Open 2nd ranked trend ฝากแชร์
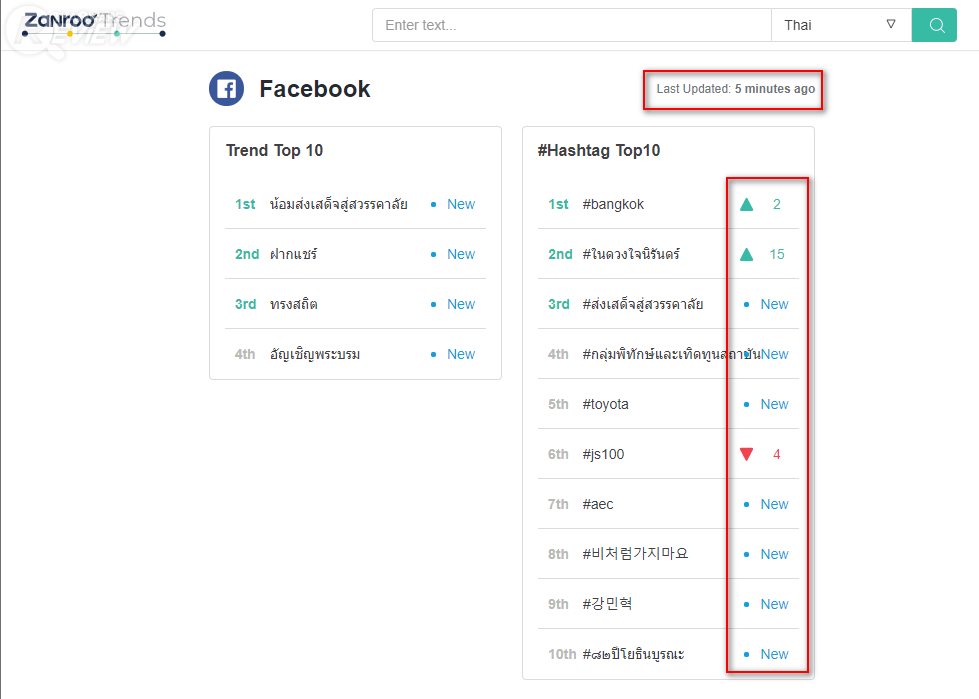Screen dimensions: 979x699 (293, 255)
